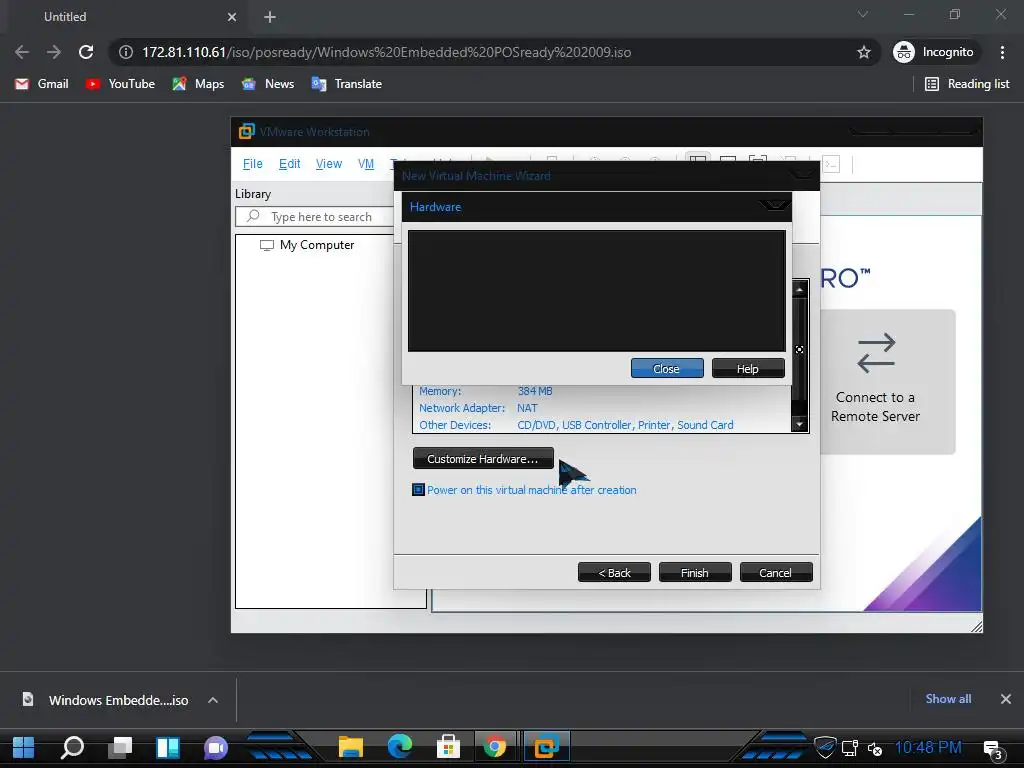
Task: Open the View menu in VMware
Action: (x=328, y=164)
